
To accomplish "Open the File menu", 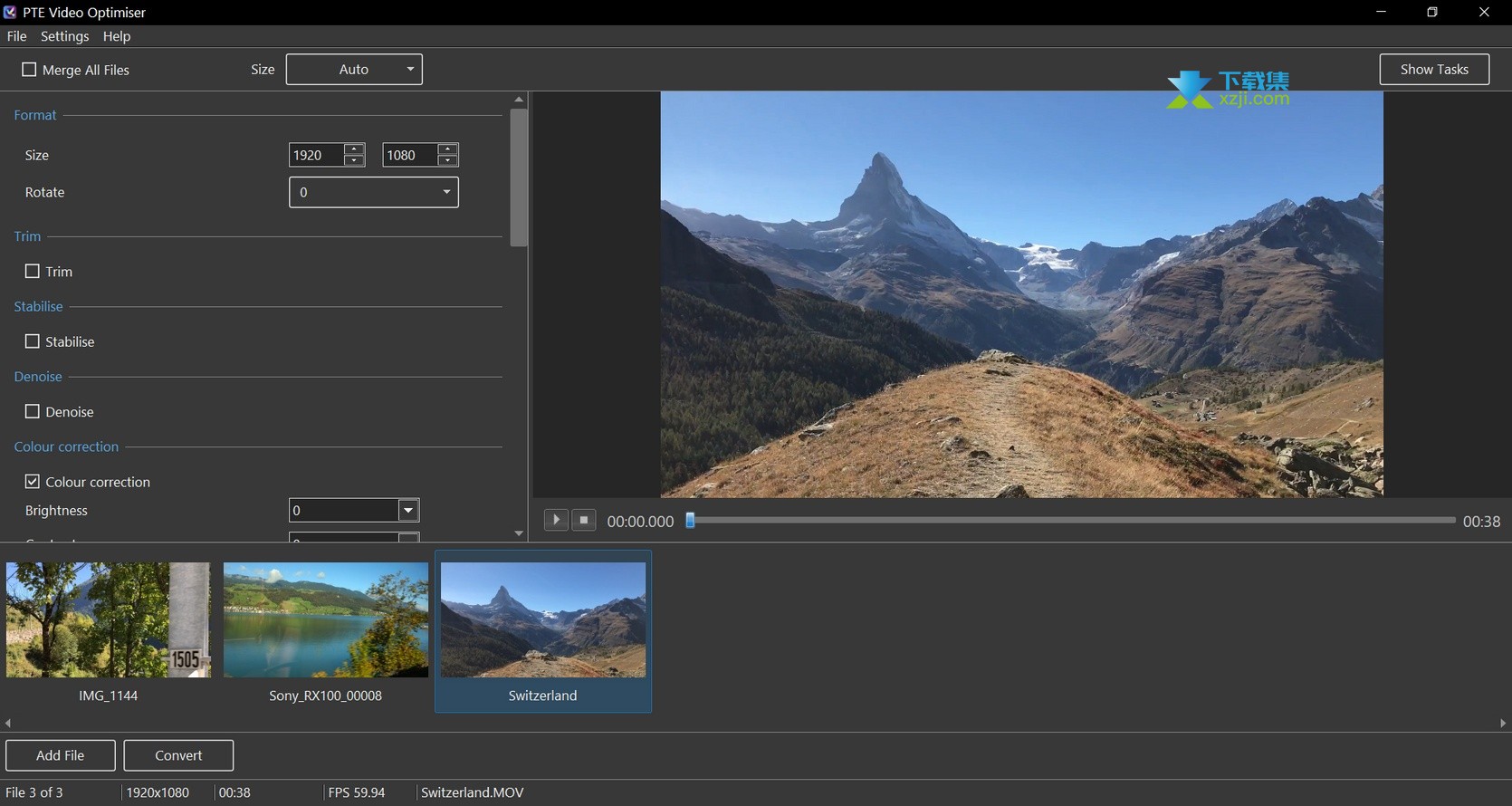I will (16, 36).
